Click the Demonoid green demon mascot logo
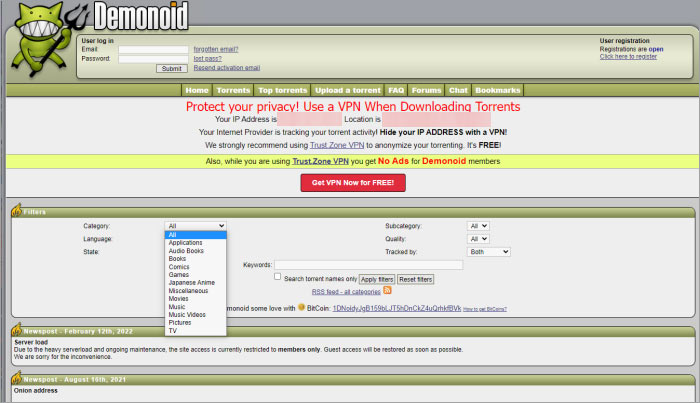The height and width of the screenshot is (403, 700). [42, 39]
